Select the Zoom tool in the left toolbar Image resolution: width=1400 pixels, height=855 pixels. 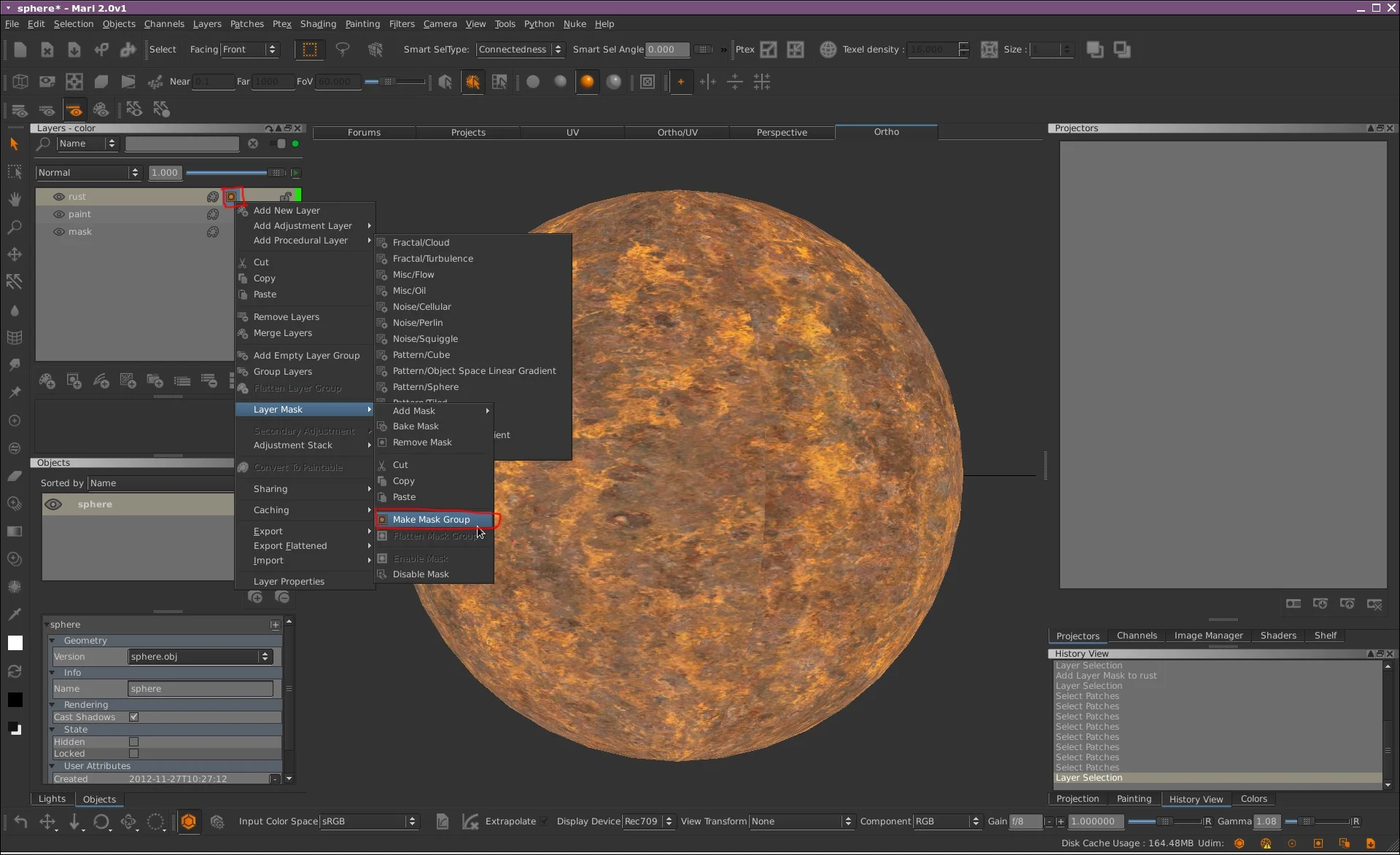[15, 227]
